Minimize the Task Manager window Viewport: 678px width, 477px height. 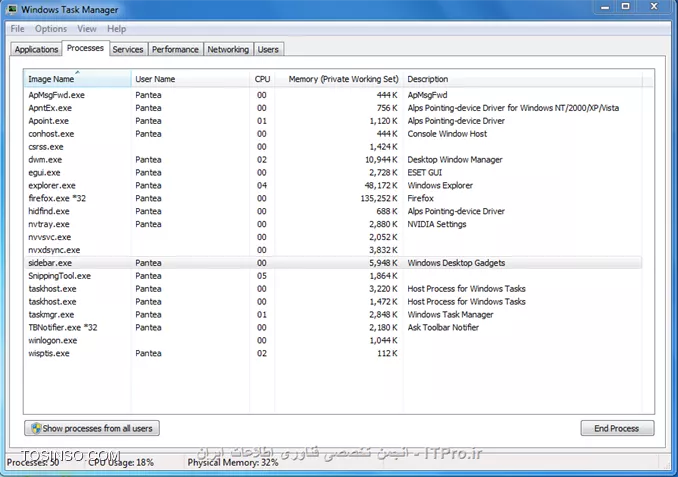(x=605, y=7)
